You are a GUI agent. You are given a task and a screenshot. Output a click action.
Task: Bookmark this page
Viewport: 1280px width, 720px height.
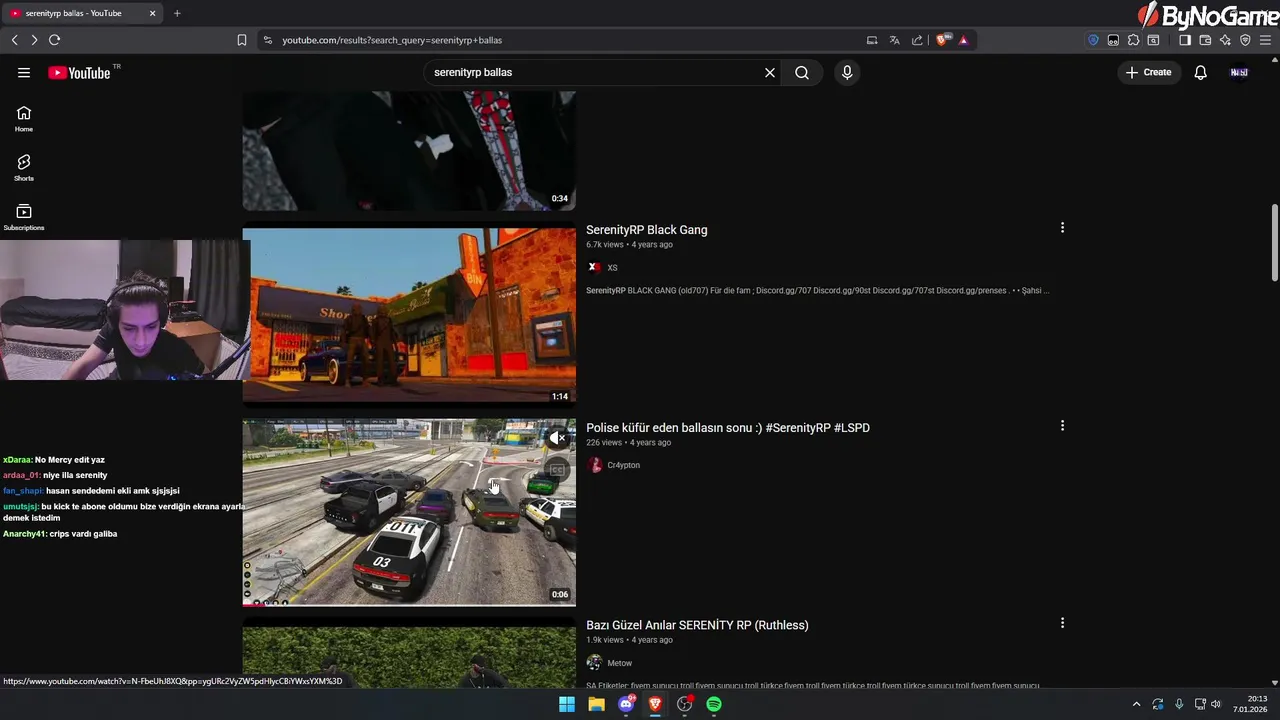(x=242, y=40)
